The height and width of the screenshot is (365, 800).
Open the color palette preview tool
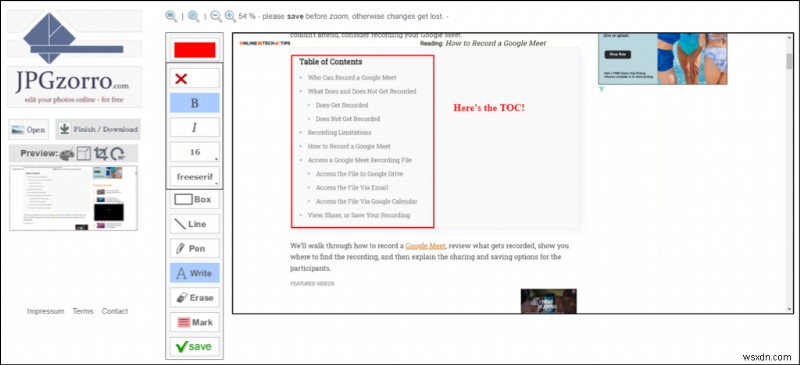click(x=67, y=154)
